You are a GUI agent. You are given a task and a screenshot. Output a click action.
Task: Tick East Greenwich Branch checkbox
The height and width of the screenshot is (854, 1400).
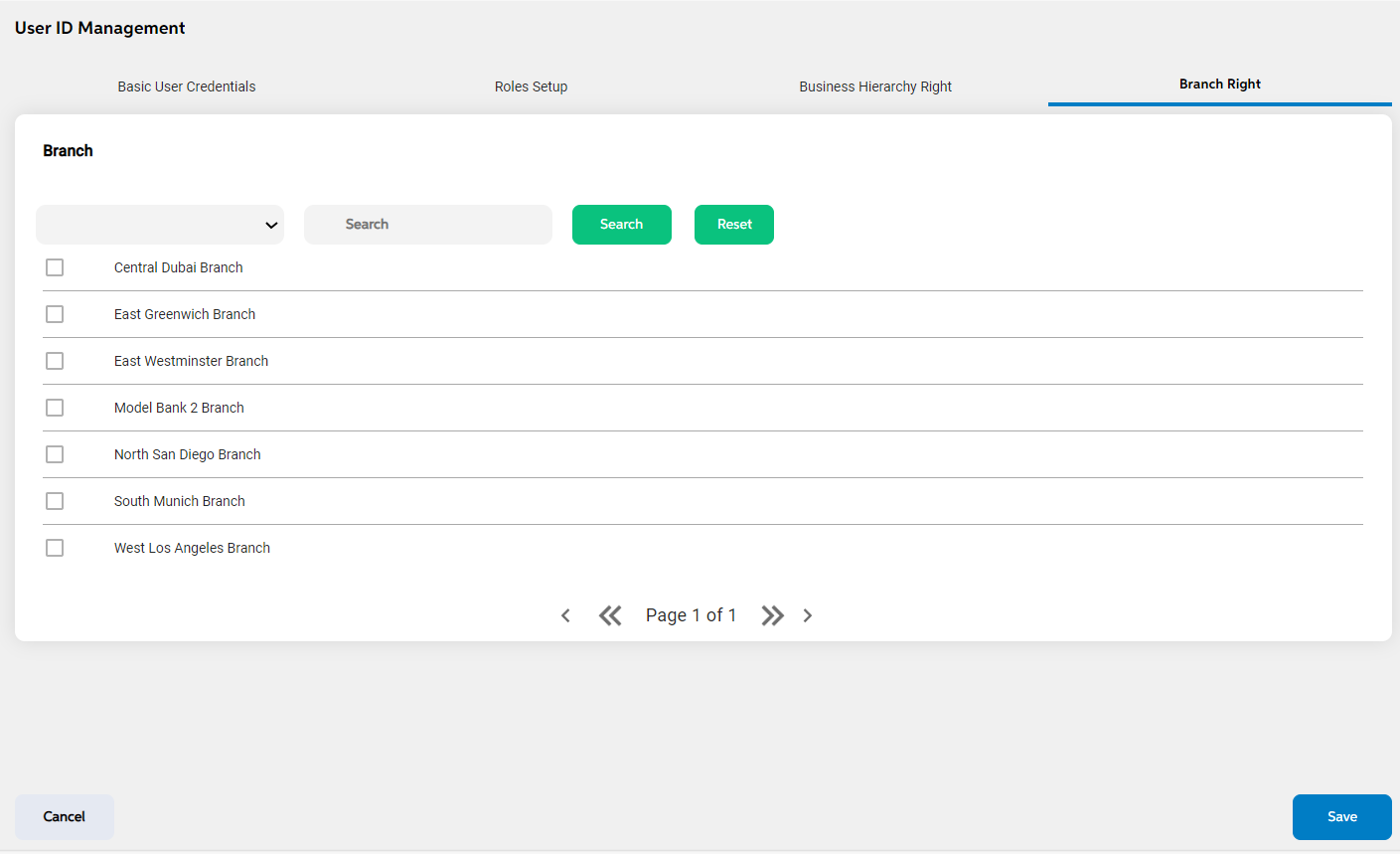55,314
